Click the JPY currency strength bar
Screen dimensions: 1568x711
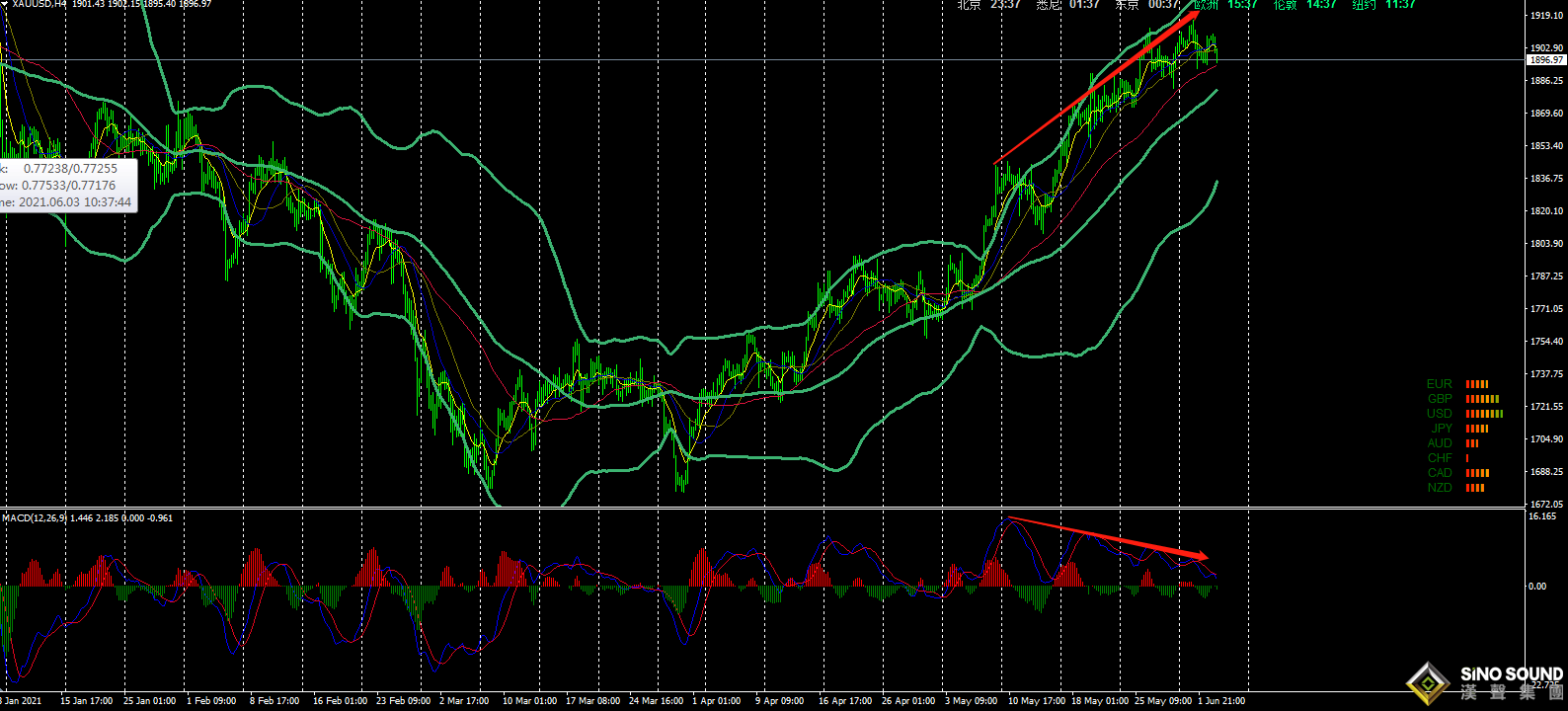tap(1477, 429)
